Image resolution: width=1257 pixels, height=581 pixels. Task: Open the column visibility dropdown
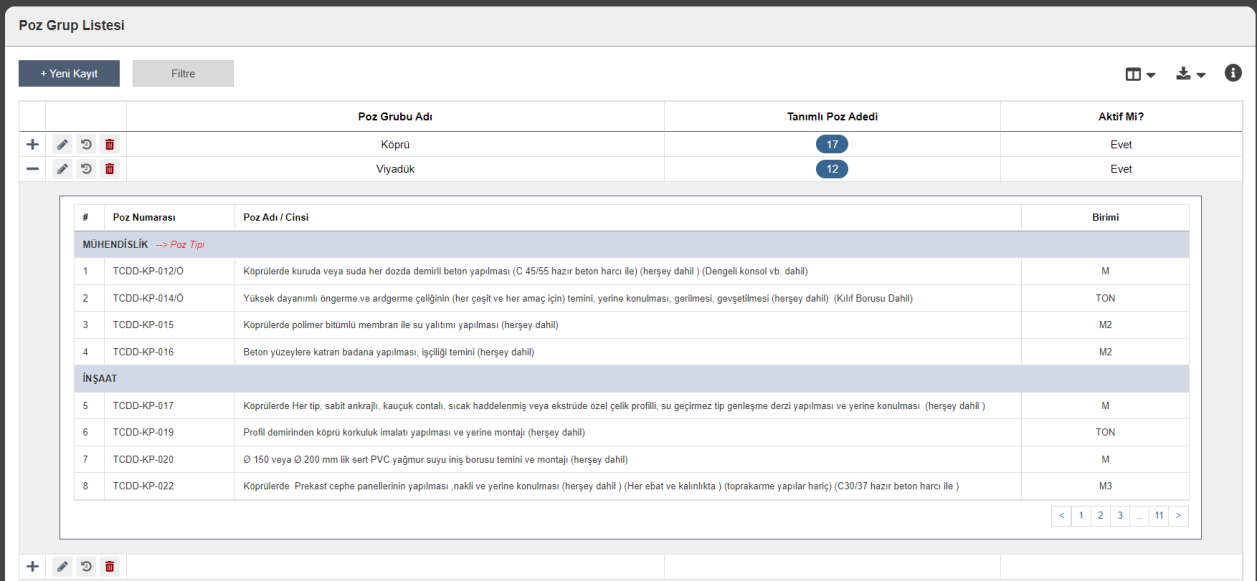coord(1140,74)
